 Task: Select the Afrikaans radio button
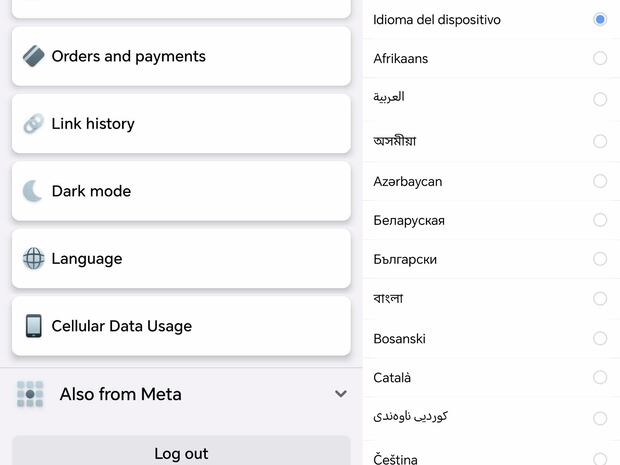[x=600, y=58]
